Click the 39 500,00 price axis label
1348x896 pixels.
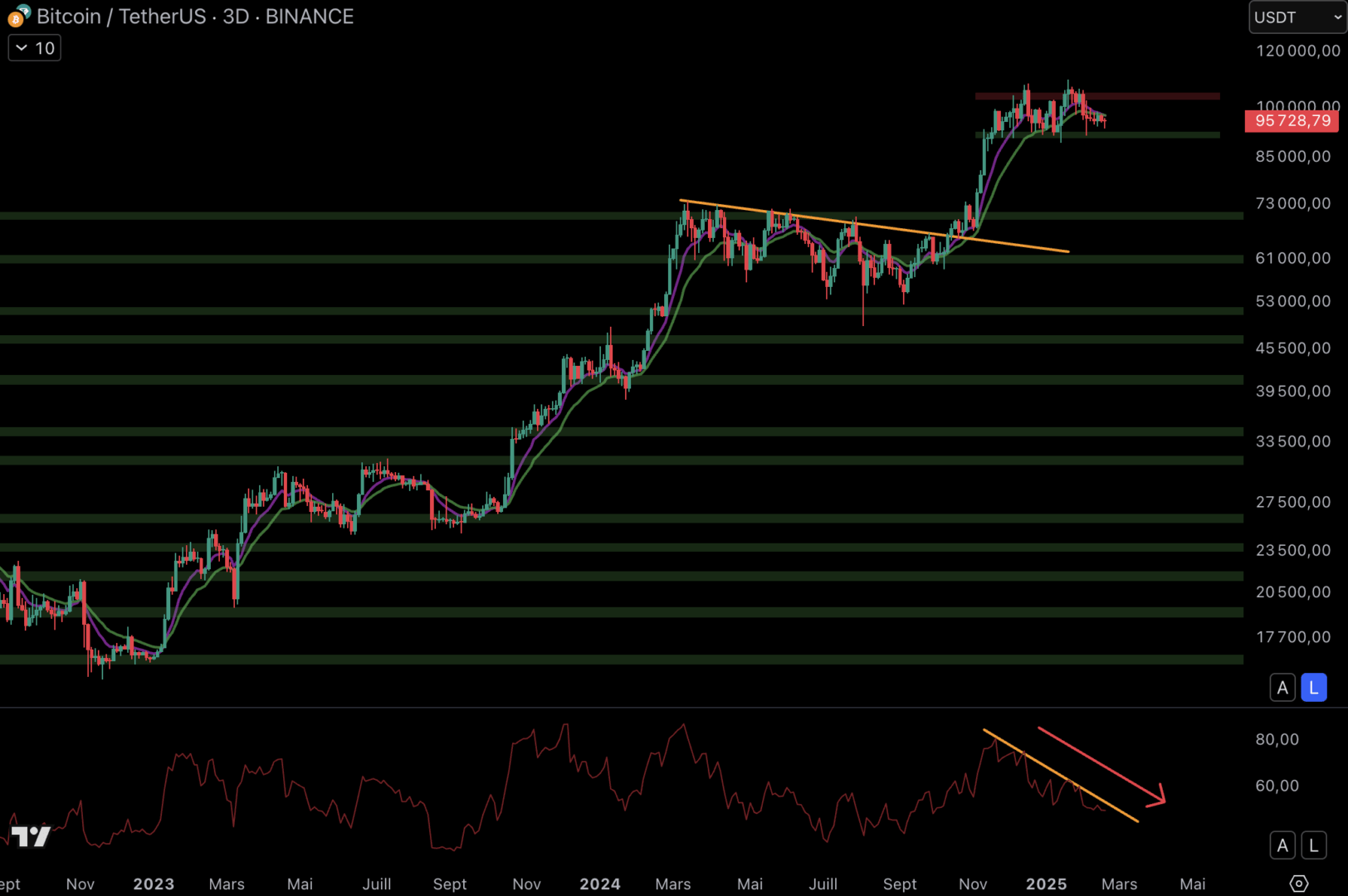coord(1292,391)
